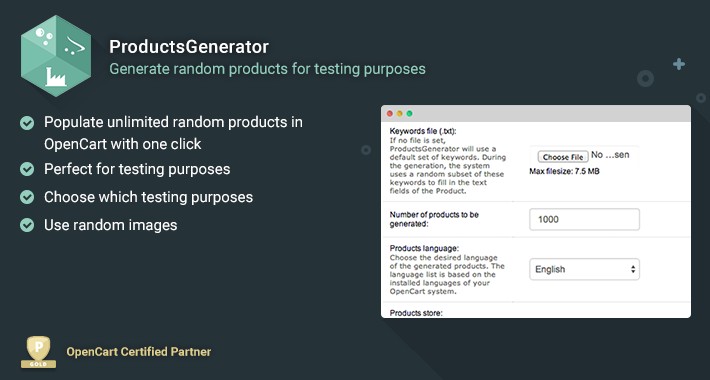Click the hexagonal ProductsGenerator logo
This screenshot has height=380, width=710.
pyautogui.click(x=56, y=56)
